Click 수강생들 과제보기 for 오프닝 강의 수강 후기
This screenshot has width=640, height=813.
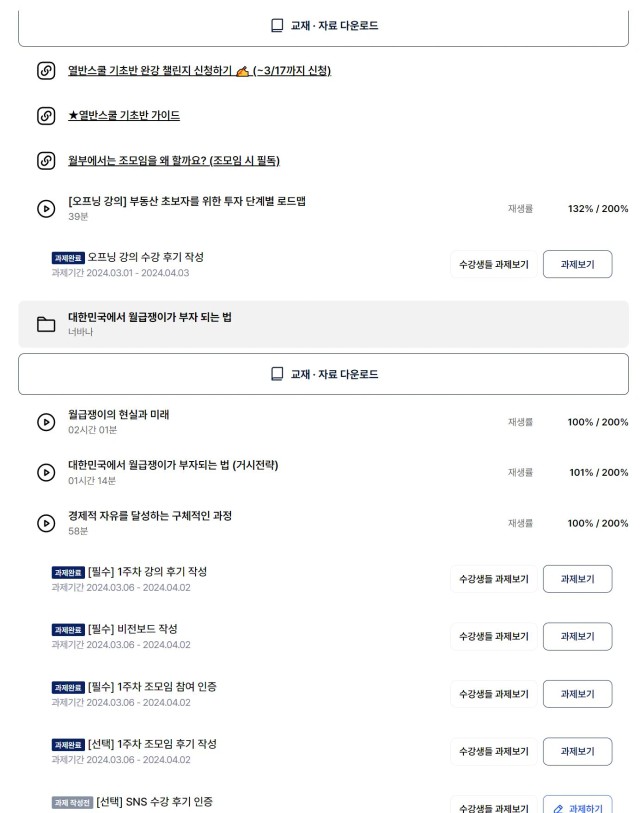(494, 264)
